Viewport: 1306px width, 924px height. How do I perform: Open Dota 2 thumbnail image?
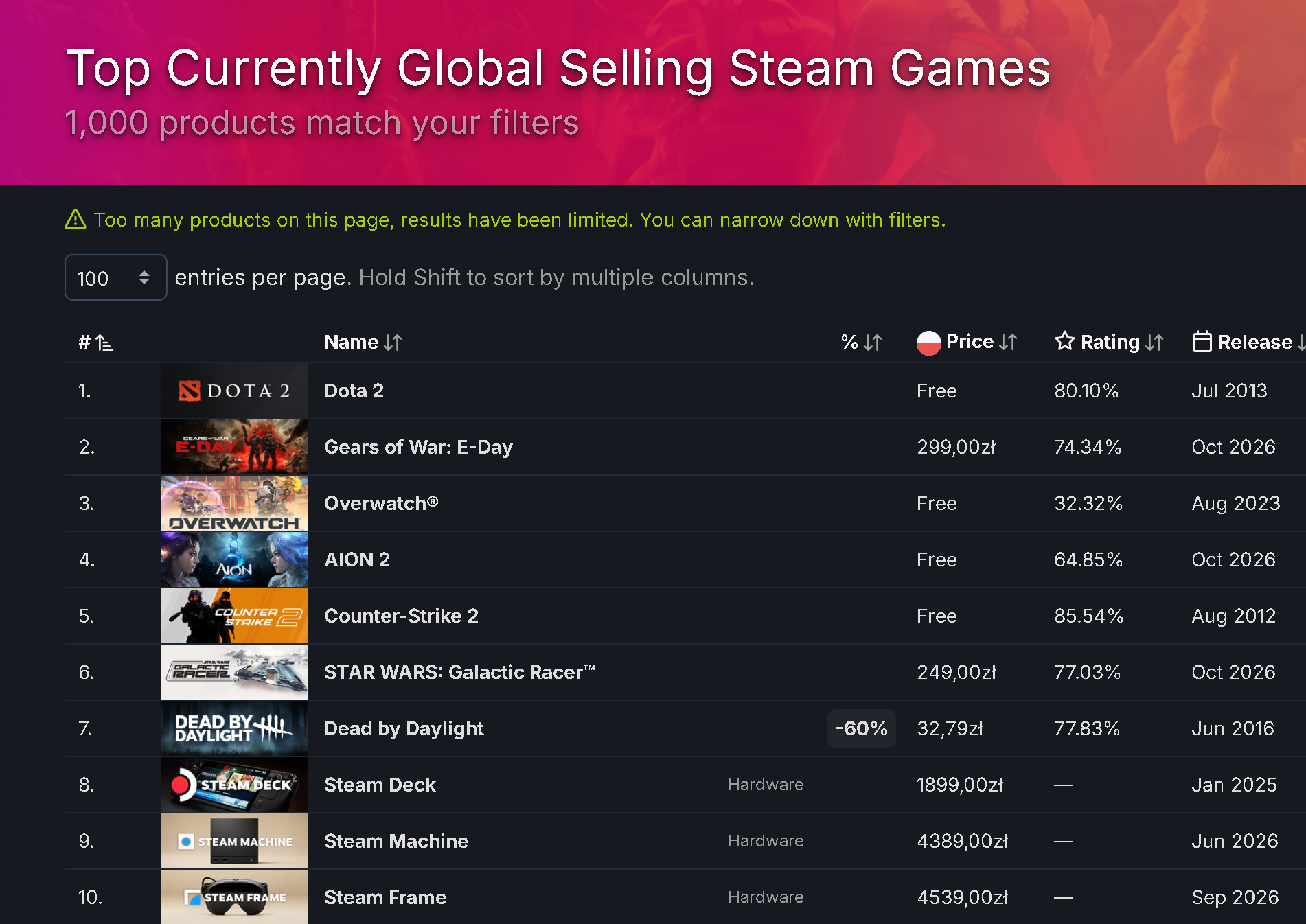click(234, 391)
